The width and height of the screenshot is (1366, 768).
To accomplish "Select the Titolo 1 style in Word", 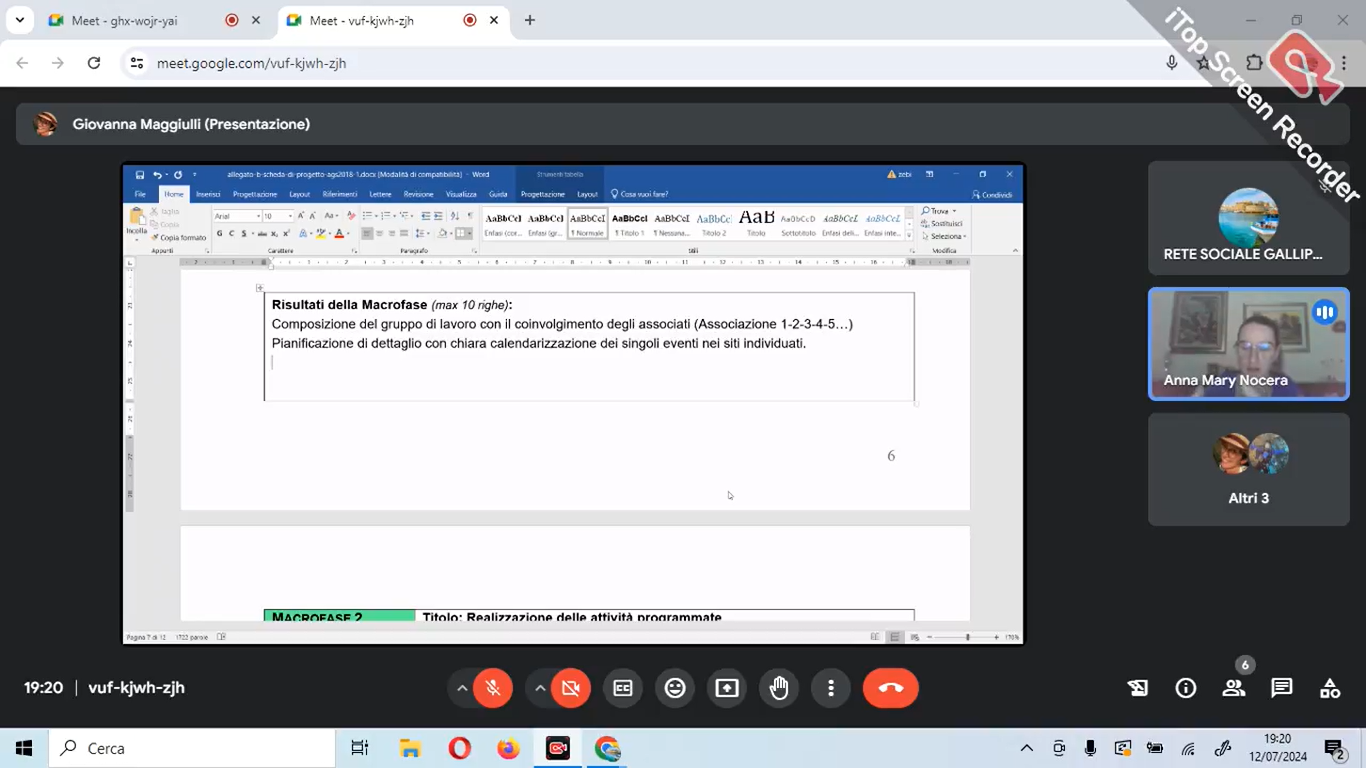I will [629, 224].
